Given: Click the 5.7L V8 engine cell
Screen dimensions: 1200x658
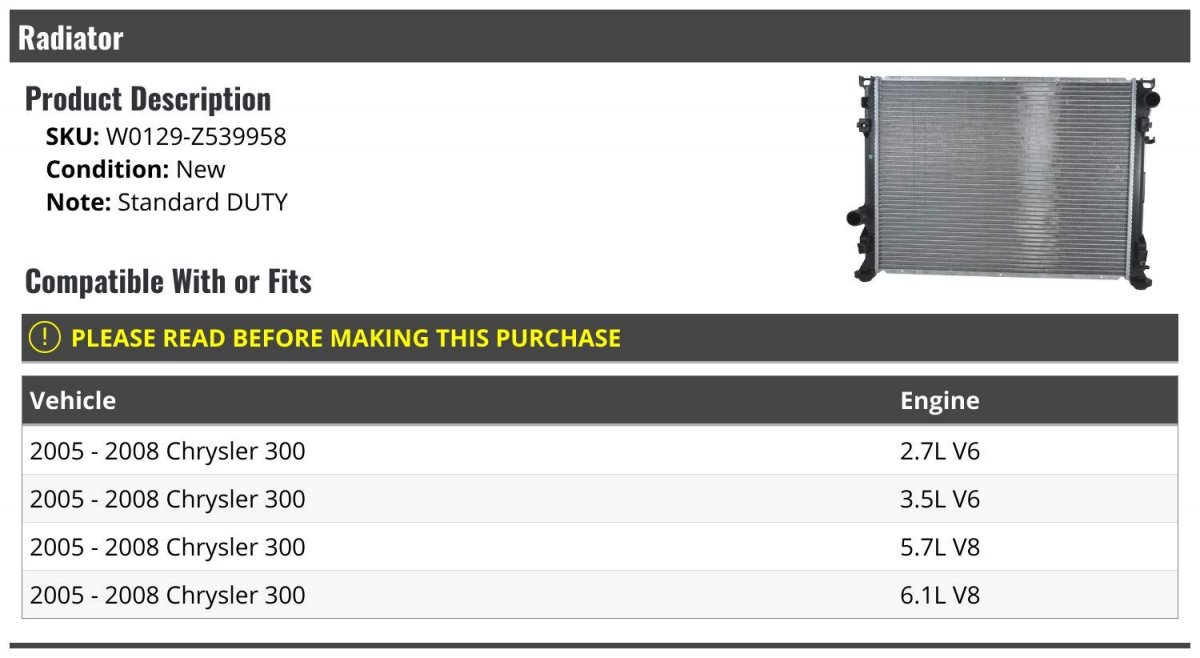Looking at the screenshot, I should [x=940, y=547].
